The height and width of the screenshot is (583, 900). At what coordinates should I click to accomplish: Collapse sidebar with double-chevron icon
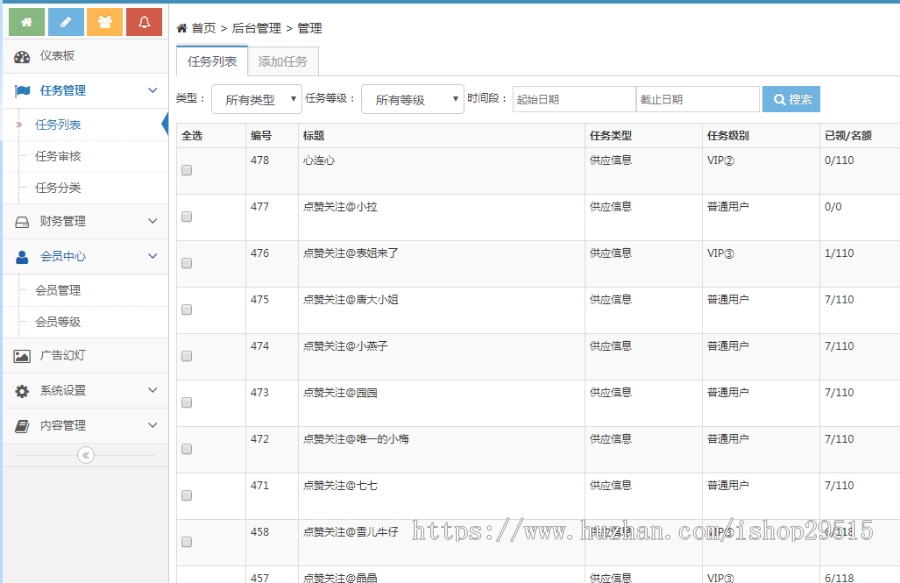point(85,455)
